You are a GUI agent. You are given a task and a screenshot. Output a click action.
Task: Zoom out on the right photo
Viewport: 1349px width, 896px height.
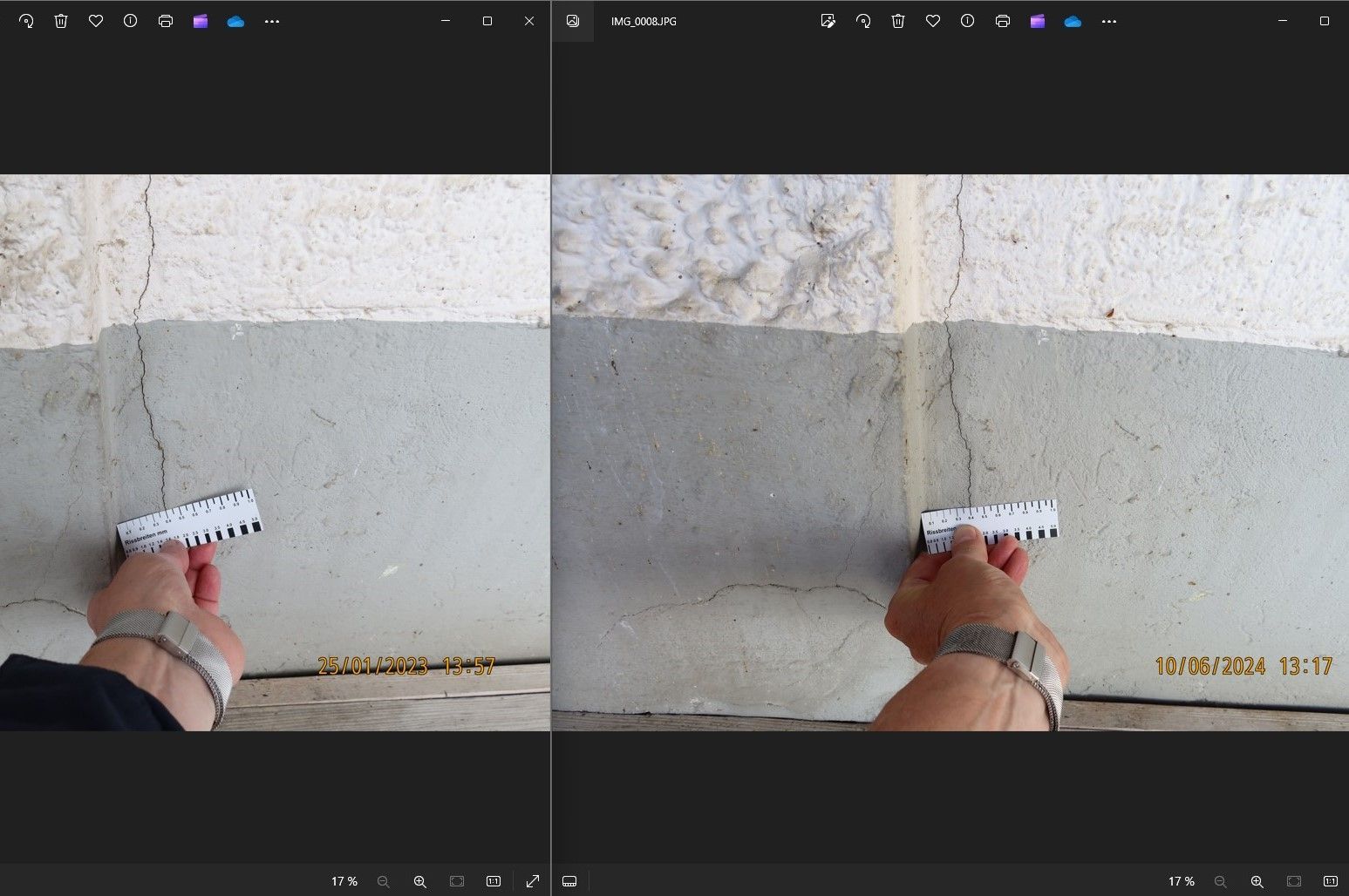tap(1220, 881)
